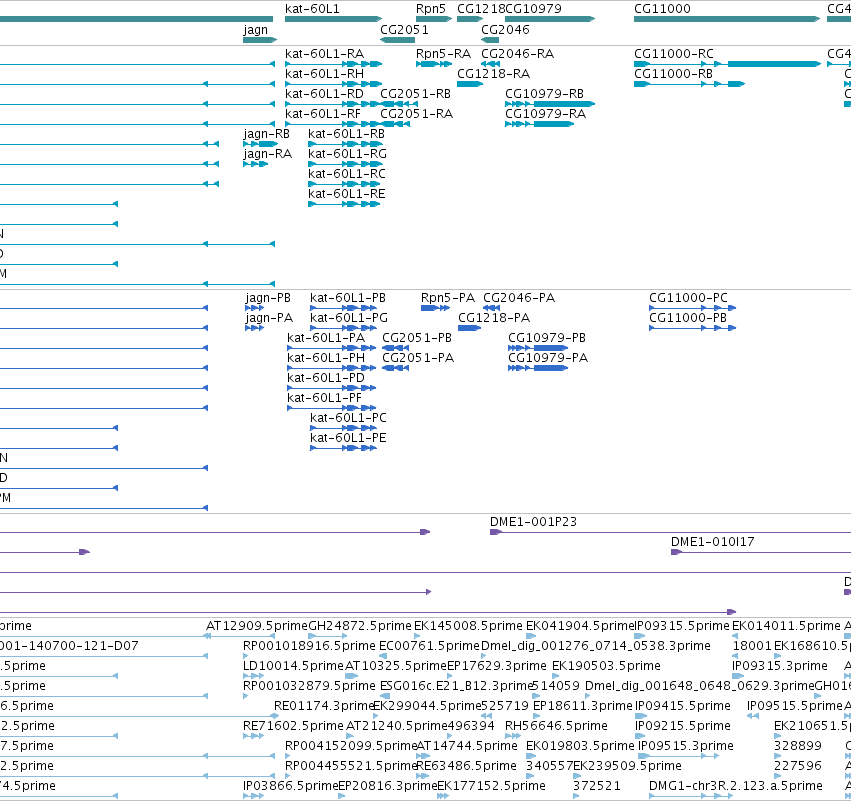This screenshot has height=801, width=851.
Task: Click protein label jagn-PA
Action: point(269,318)
